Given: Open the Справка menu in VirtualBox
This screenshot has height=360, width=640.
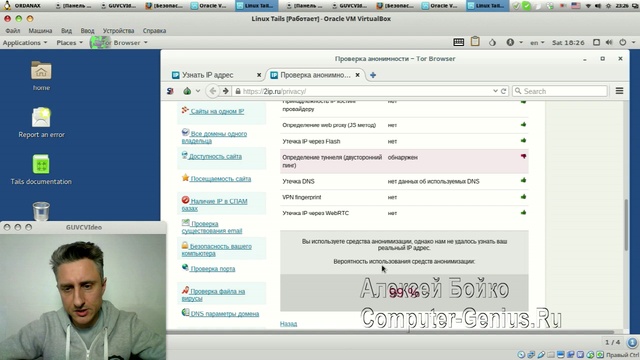Looking at the screenshot, I should coord(154,31).
